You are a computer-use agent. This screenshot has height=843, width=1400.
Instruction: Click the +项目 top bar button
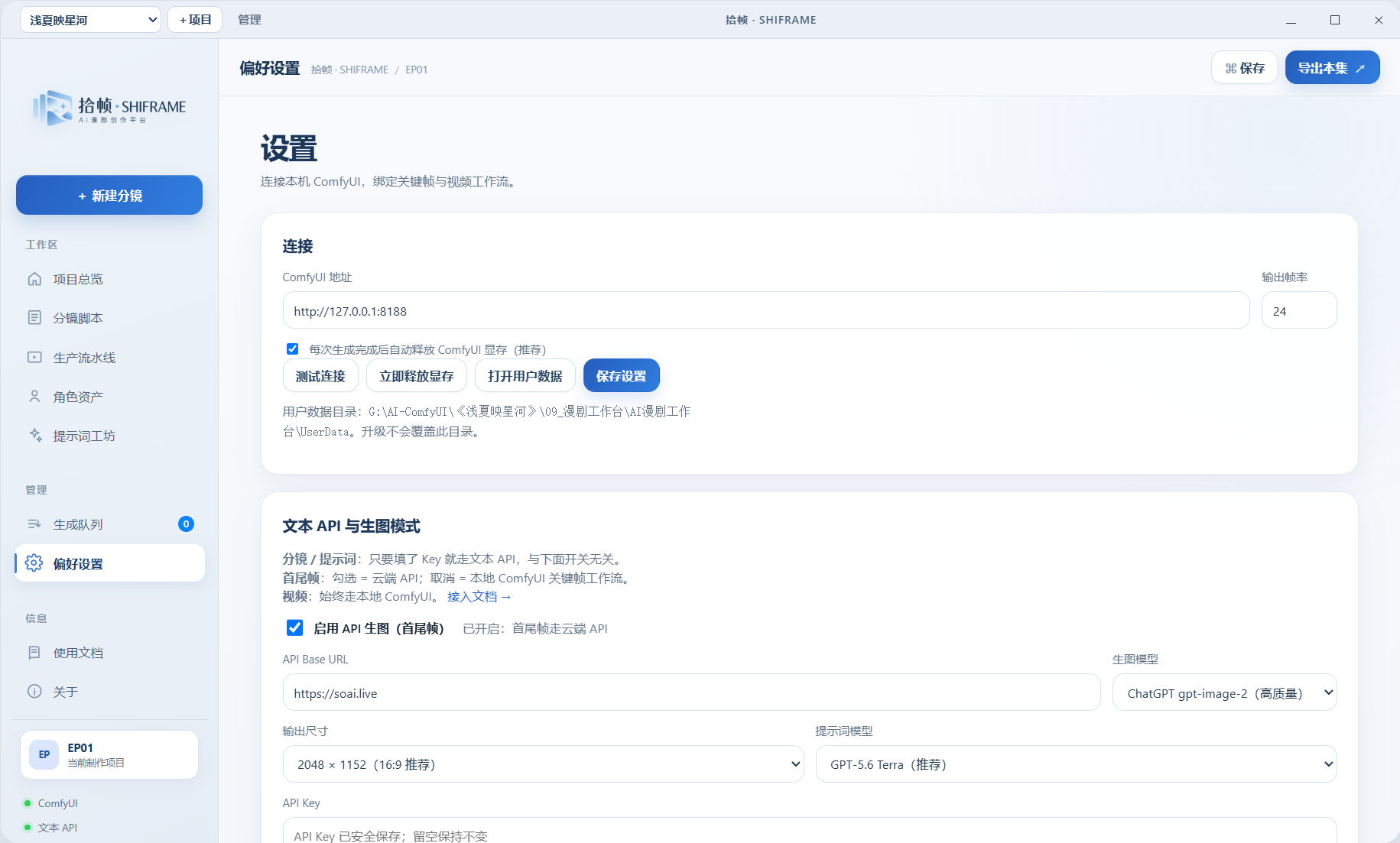click(195, 20)
